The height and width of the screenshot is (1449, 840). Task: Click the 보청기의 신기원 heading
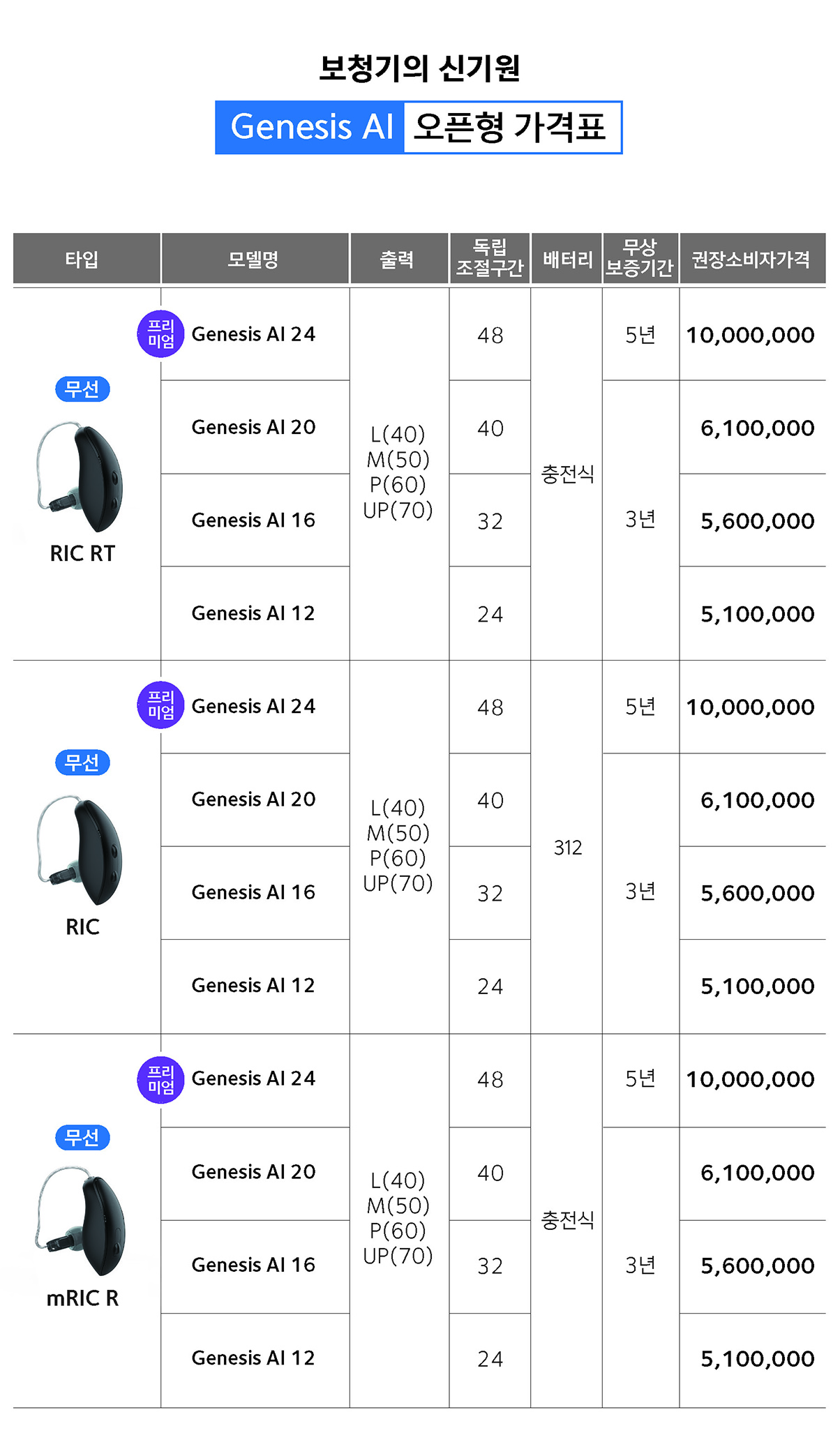419,68
